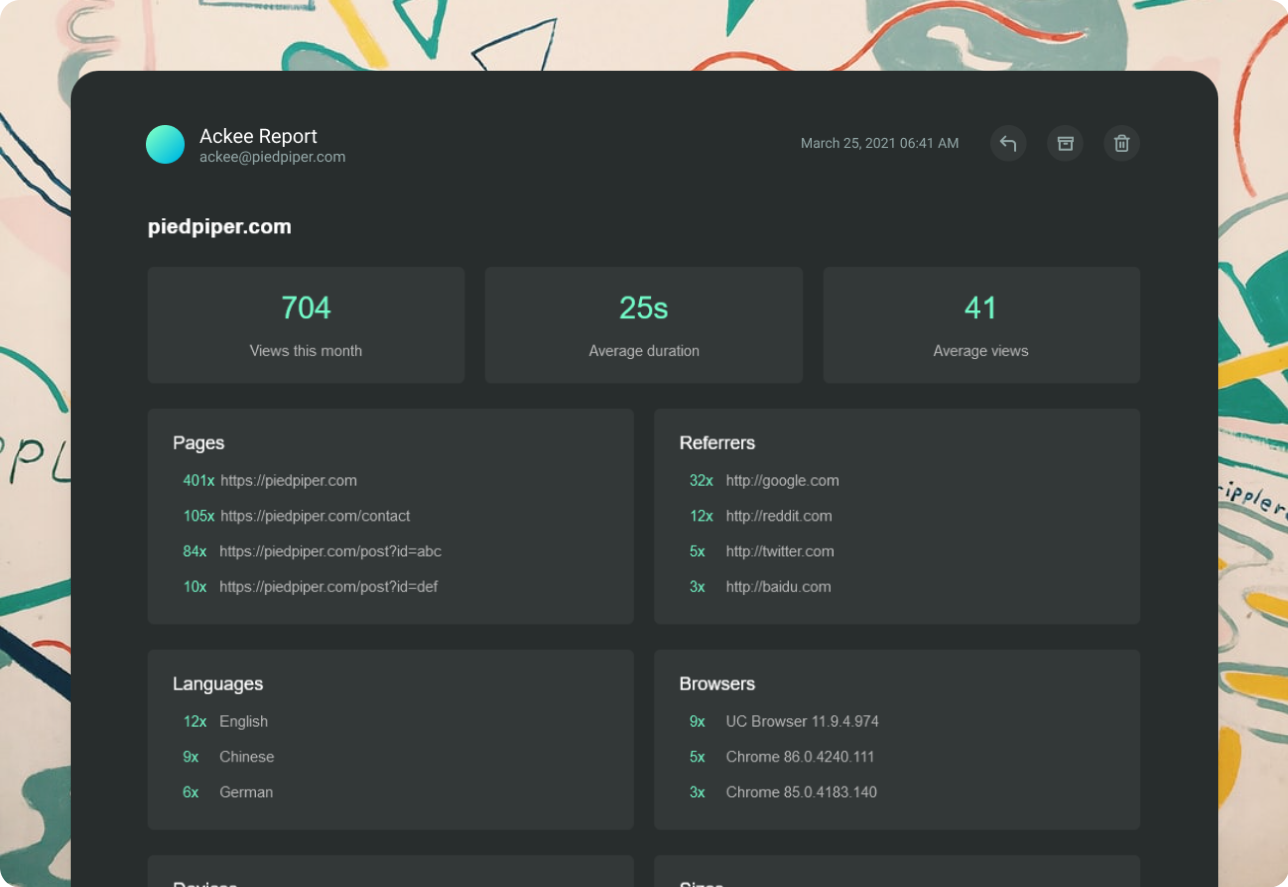Screen dimensions: 1288x887
Task: Open the http://google.com referrer link
Action: [782, 481]
